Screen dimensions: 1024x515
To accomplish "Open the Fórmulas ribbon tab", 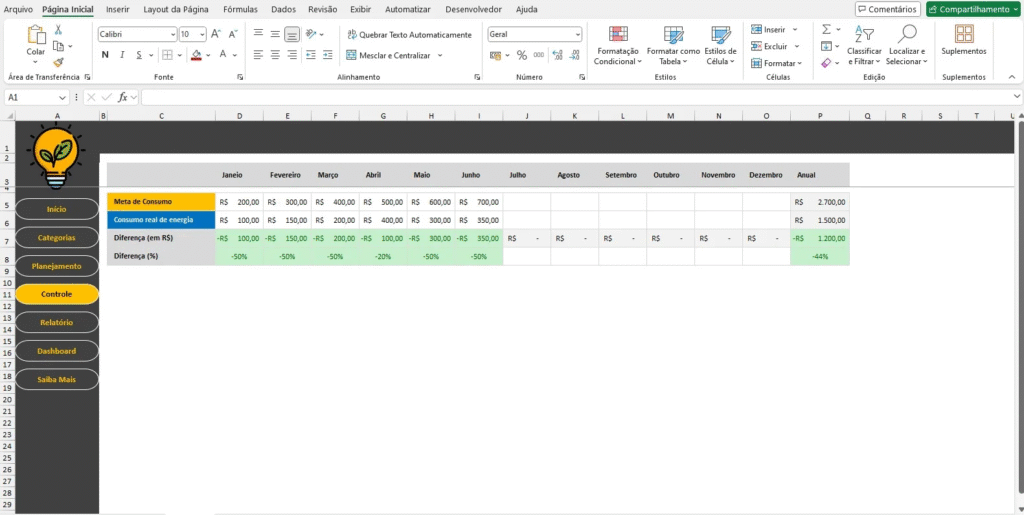I will click(240, 9).
